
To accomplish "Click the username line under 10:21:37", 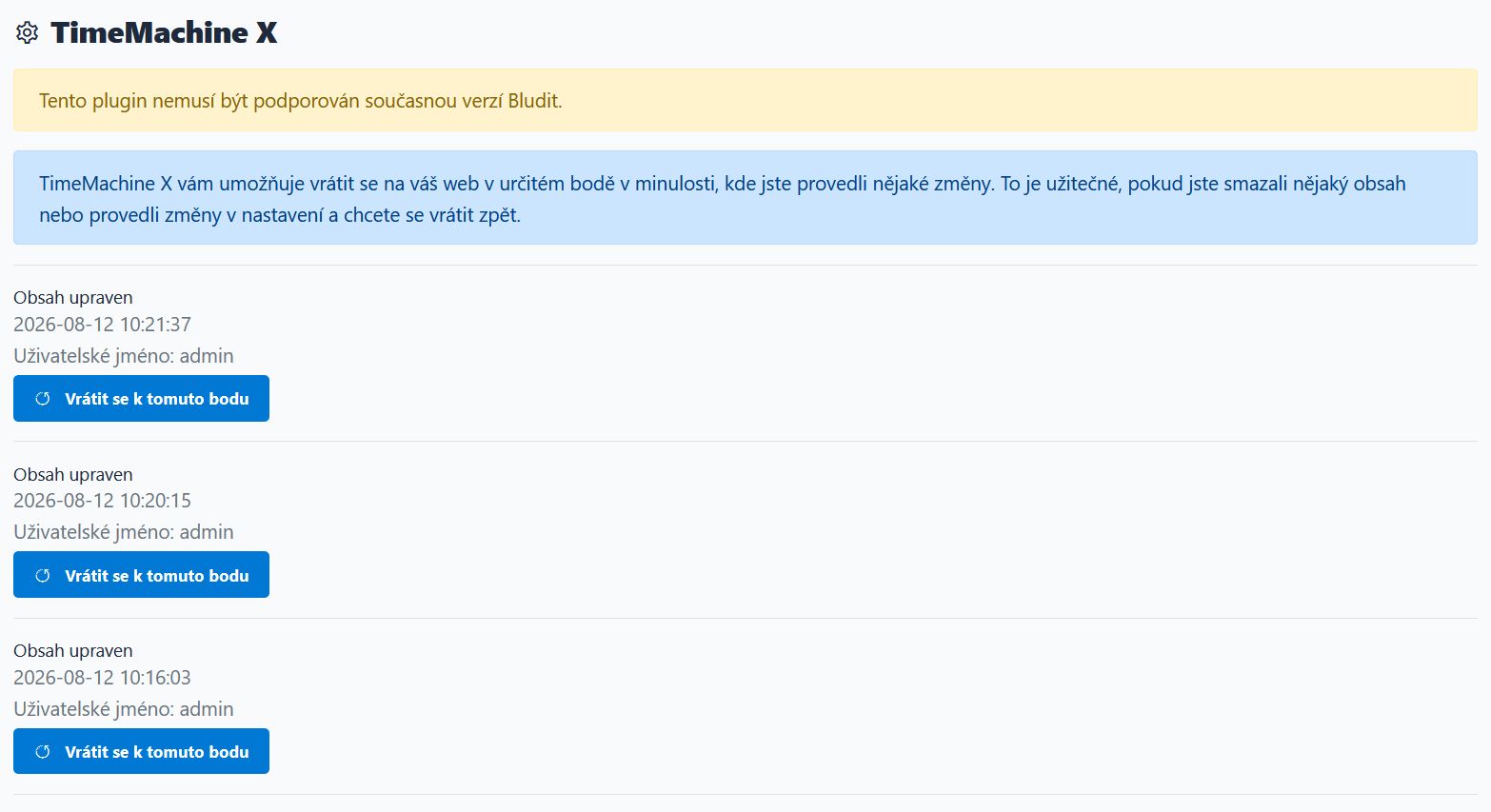I will 124,356.
